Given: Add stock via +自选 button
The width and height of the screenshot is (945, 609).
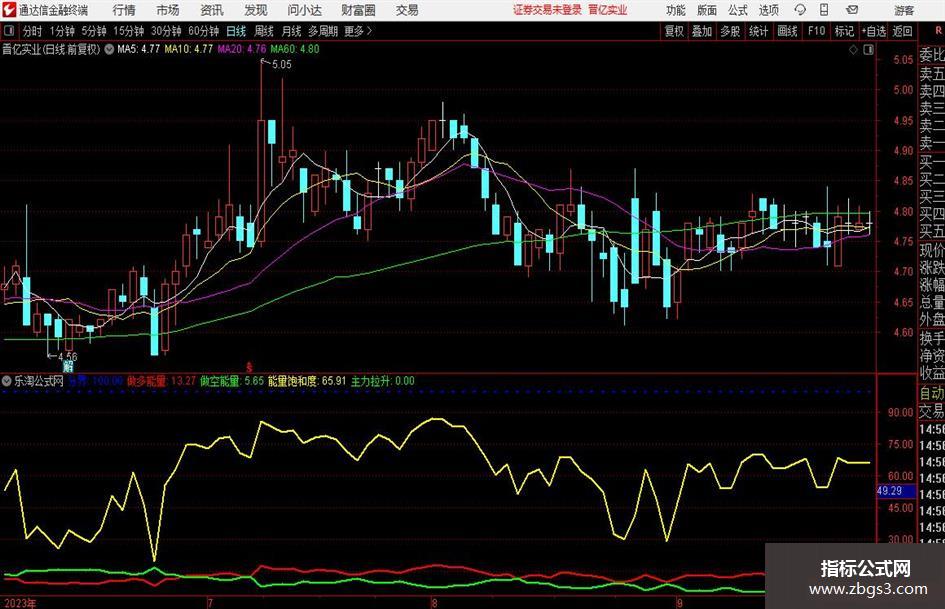Looking at the screenshot, I should point(873,31).
